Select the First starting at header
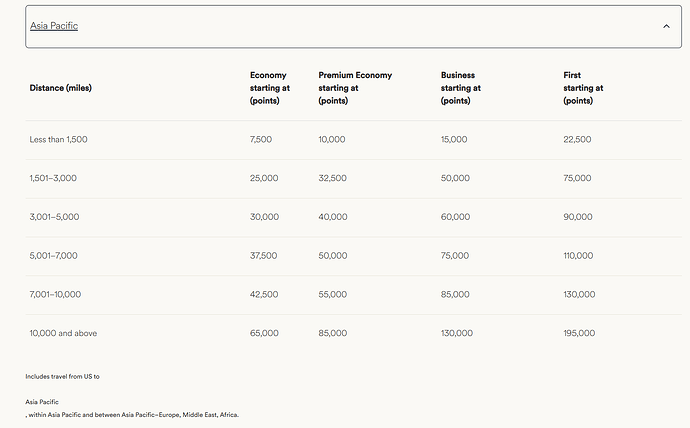The image size is (690, 428). click(583, 88)
